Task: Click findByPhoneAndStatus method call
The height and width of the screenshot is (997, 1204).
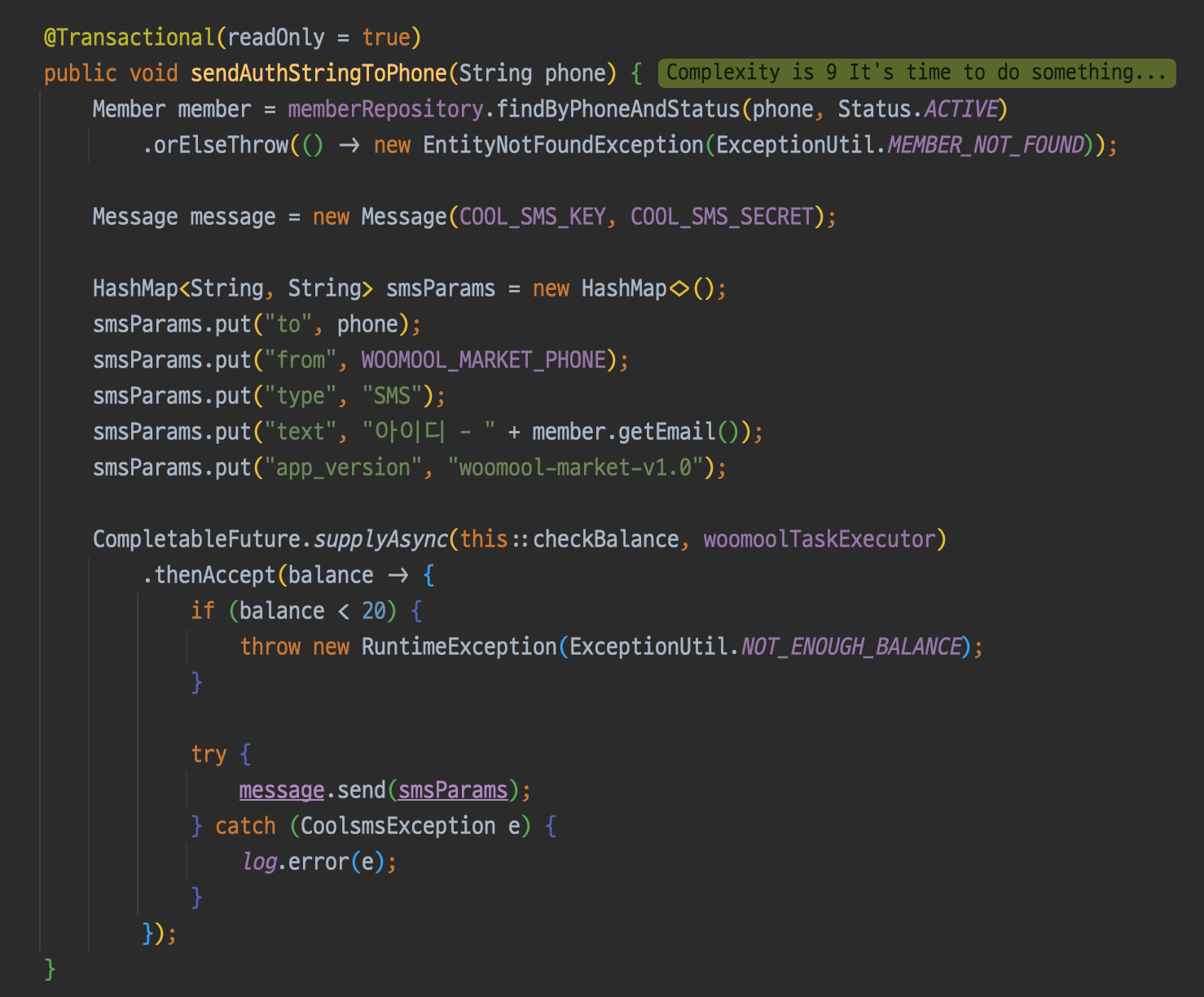Action: coord(617,109)
